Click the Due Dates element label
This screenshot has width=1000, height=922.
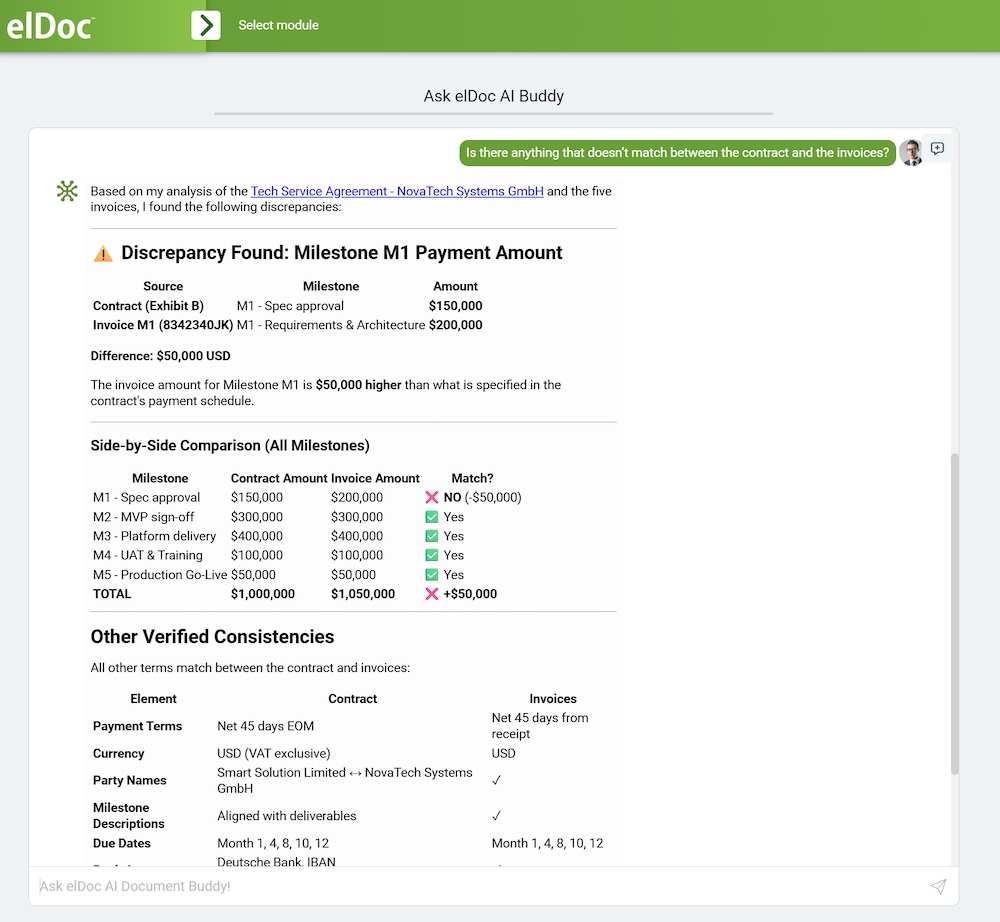pyautogui.click(x=122, y=844)
